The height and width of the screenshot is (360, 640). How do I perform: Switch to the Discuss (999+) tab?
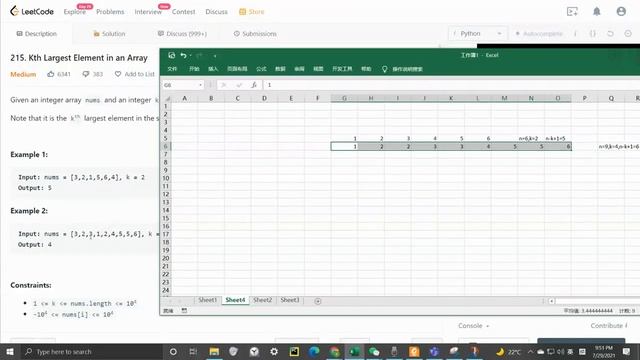pyautogui.click(x=182, y=33)
